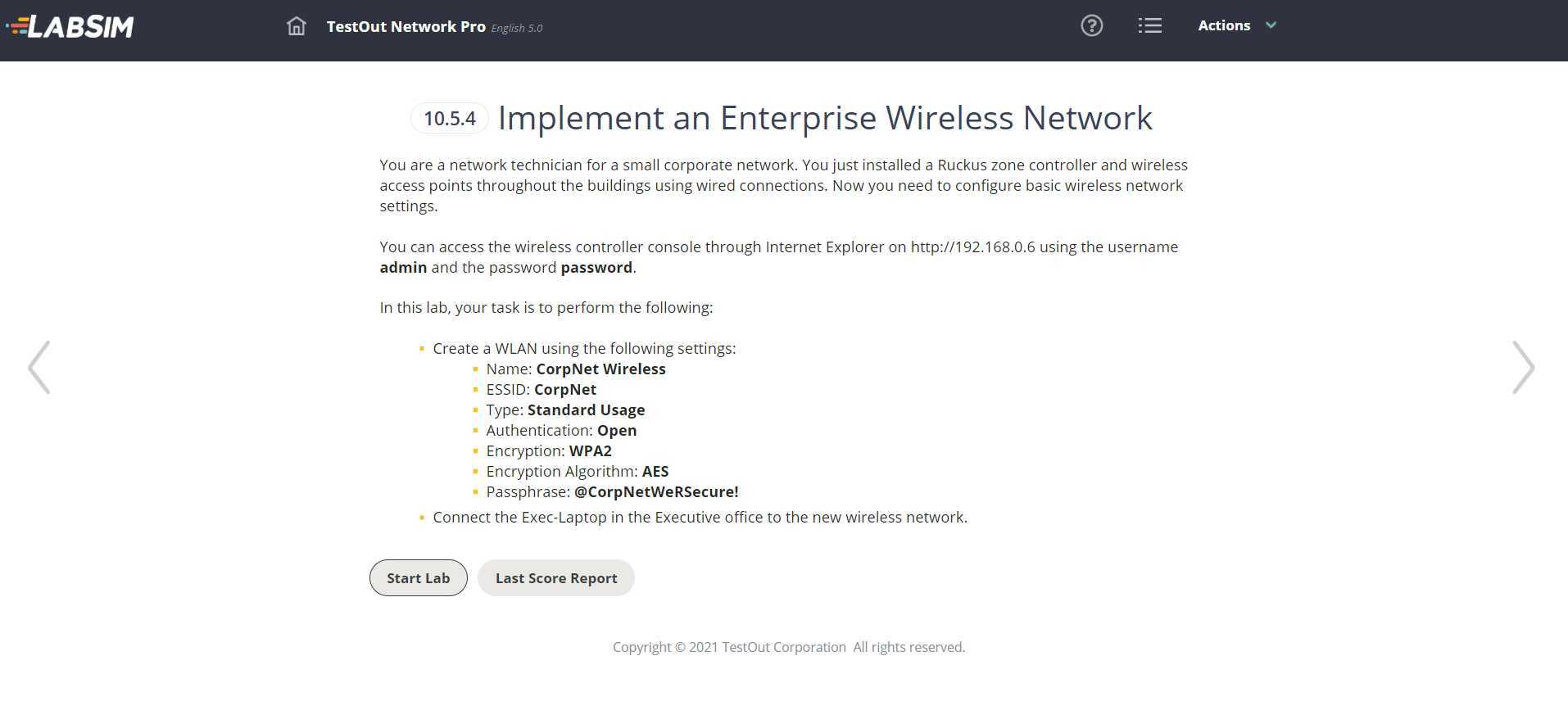Viewport: 1568px width, 724px height.
Task: Go to the previous page arrow
Action: pos(39,367)
